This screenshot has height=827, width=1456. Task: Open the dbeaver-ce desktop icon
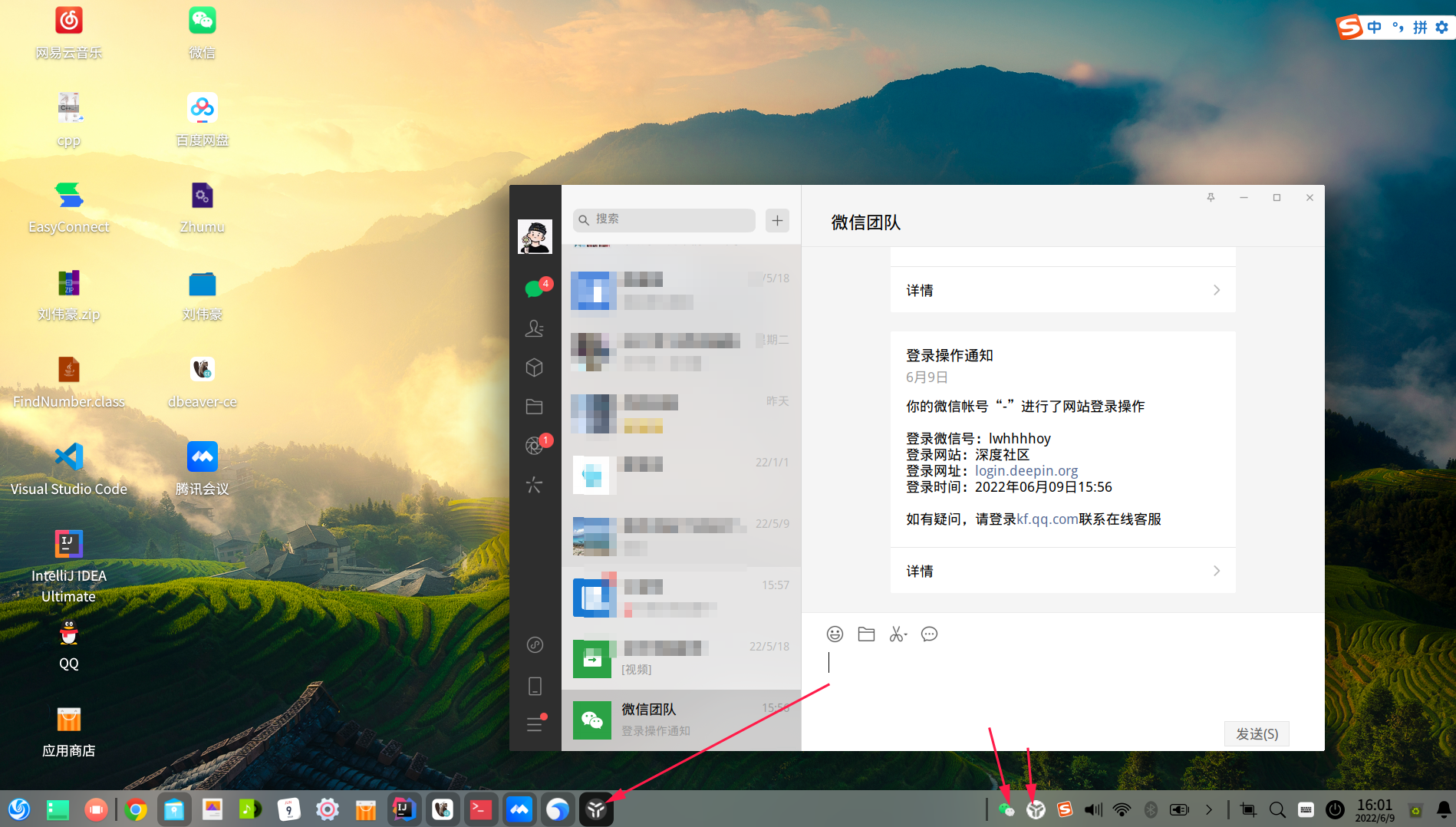click(203, 382)
